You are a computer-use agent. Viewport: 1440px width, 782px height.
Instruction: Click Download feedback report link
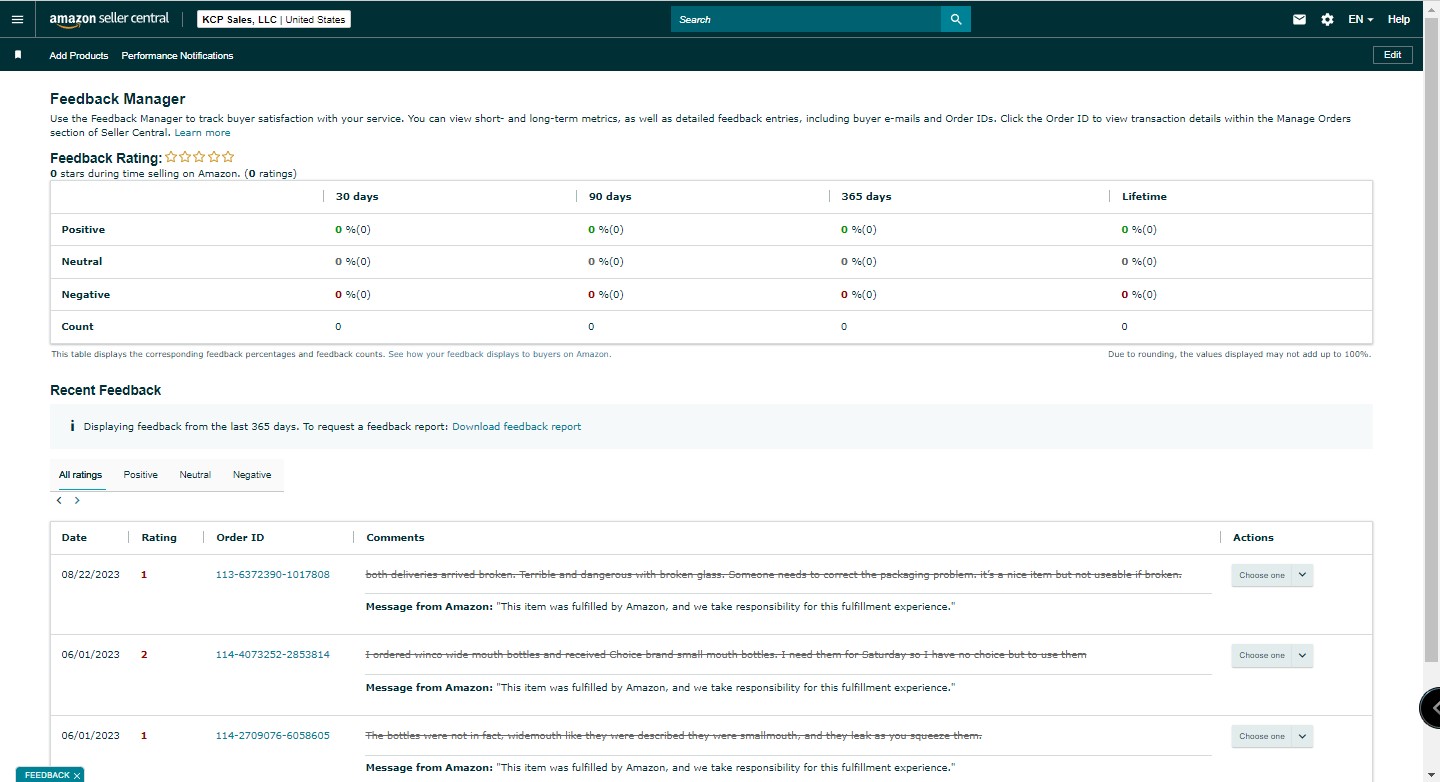[x=517, y=426]
